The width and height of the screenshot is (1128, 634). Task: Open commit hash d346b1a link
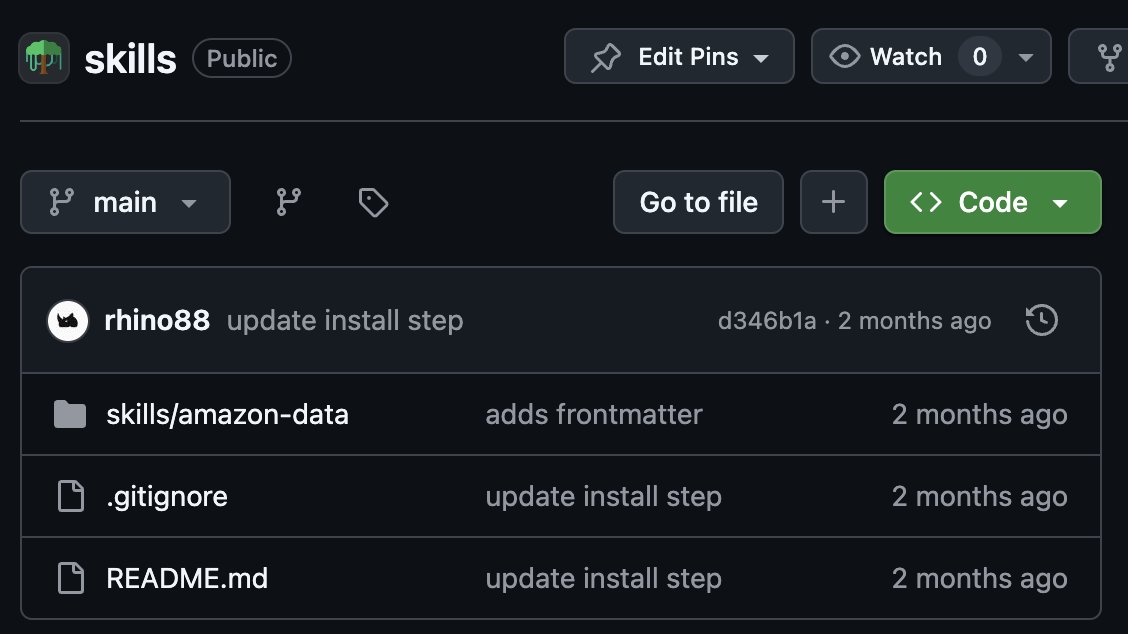pyautogui.click(x=767, y=321)
